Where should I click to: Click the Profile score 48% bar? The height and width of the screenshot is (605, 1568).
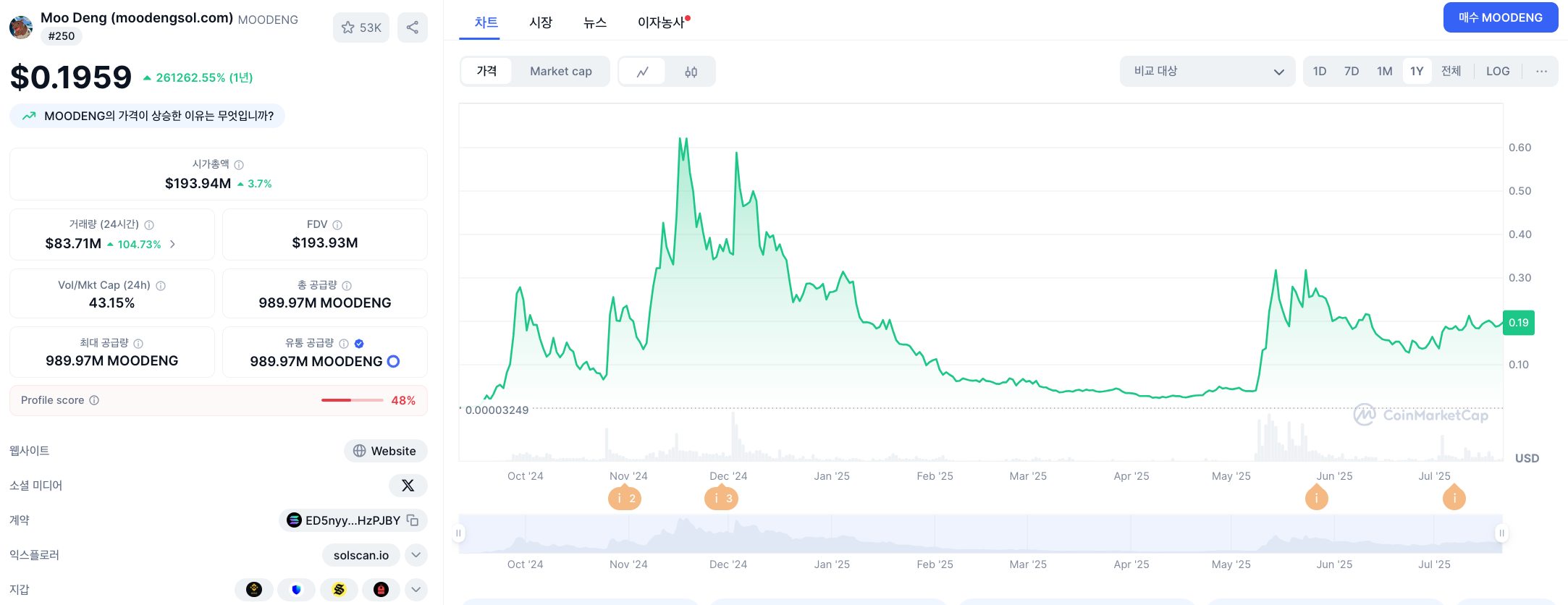point(353,400)
